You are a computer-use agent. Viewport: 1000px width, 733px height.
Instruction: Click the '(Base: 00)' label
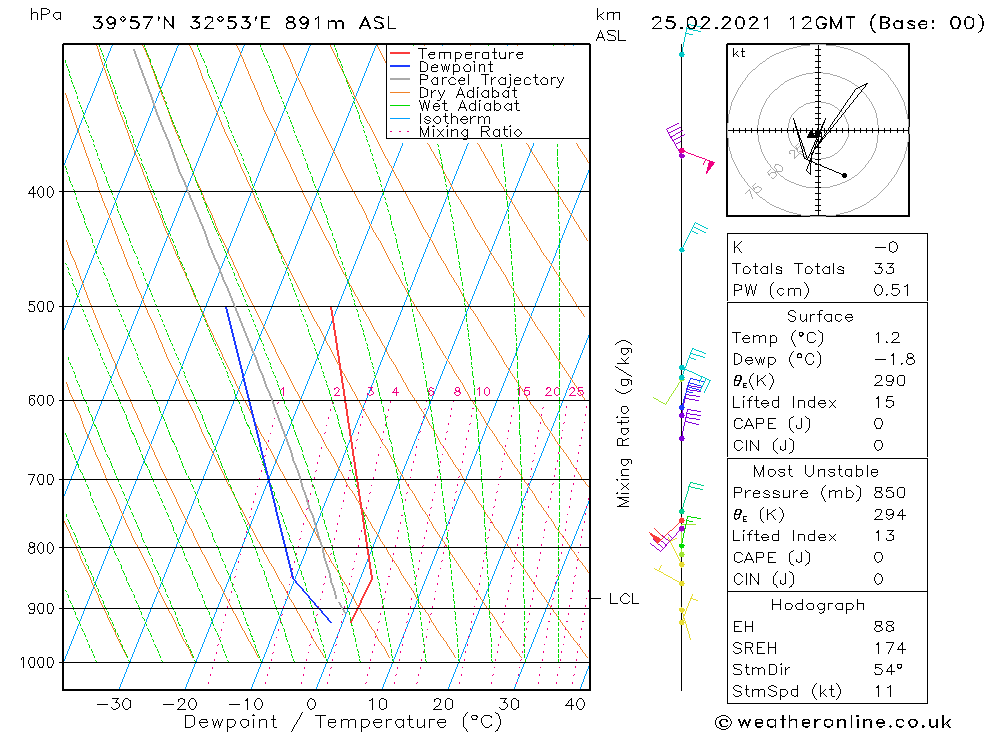(x=927, y=23)
